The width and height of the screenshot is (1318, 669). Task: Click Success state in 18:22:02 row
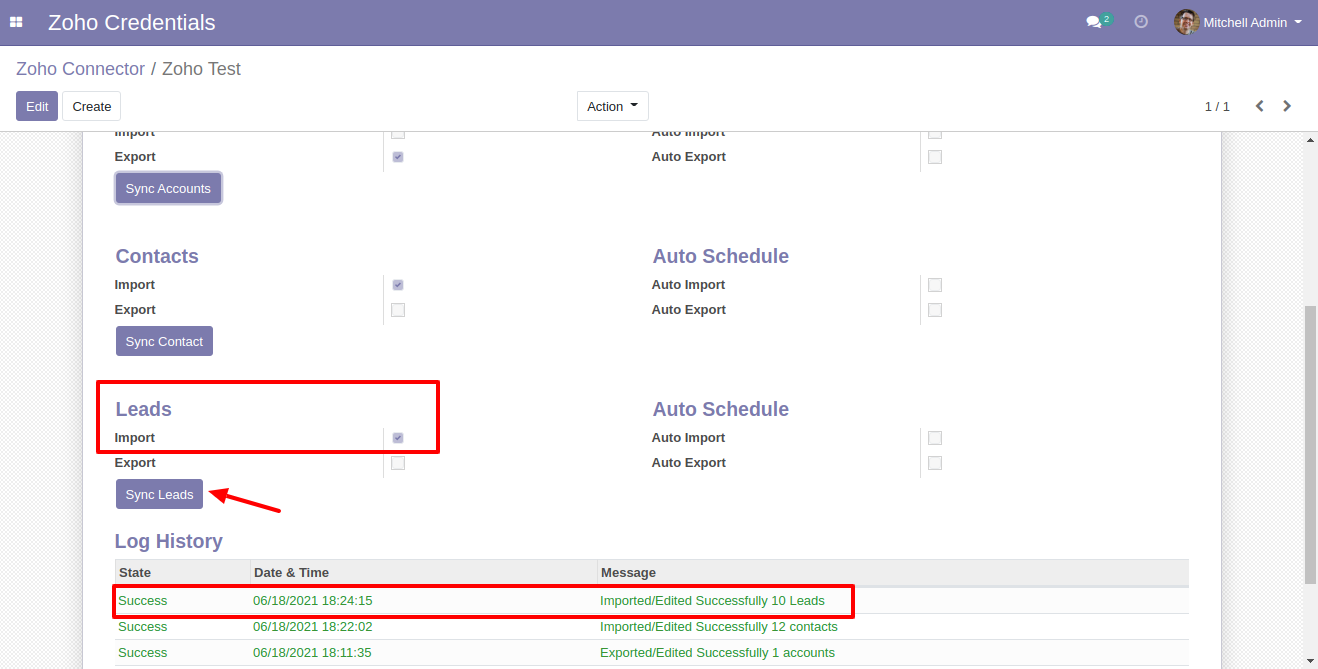click(143, 627)
